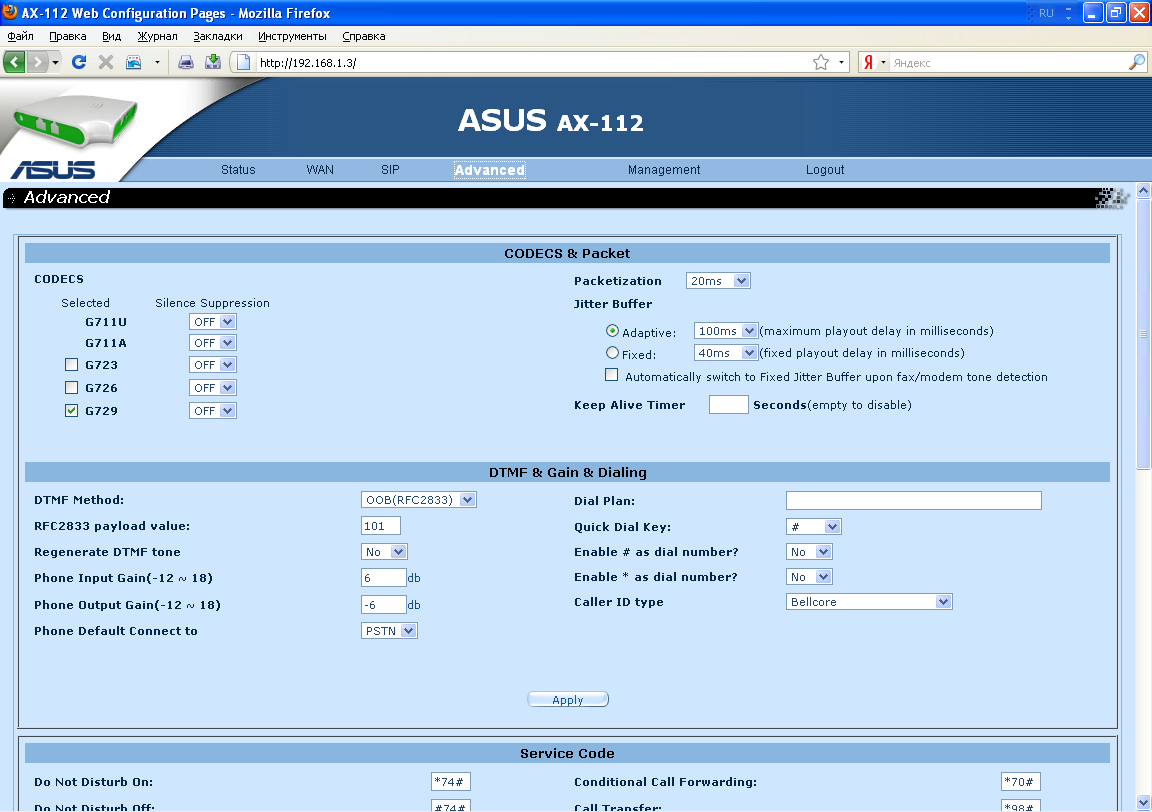Open the Правка menu
This screenshot has height=812, width=1152.
click(x=68, y=36)
